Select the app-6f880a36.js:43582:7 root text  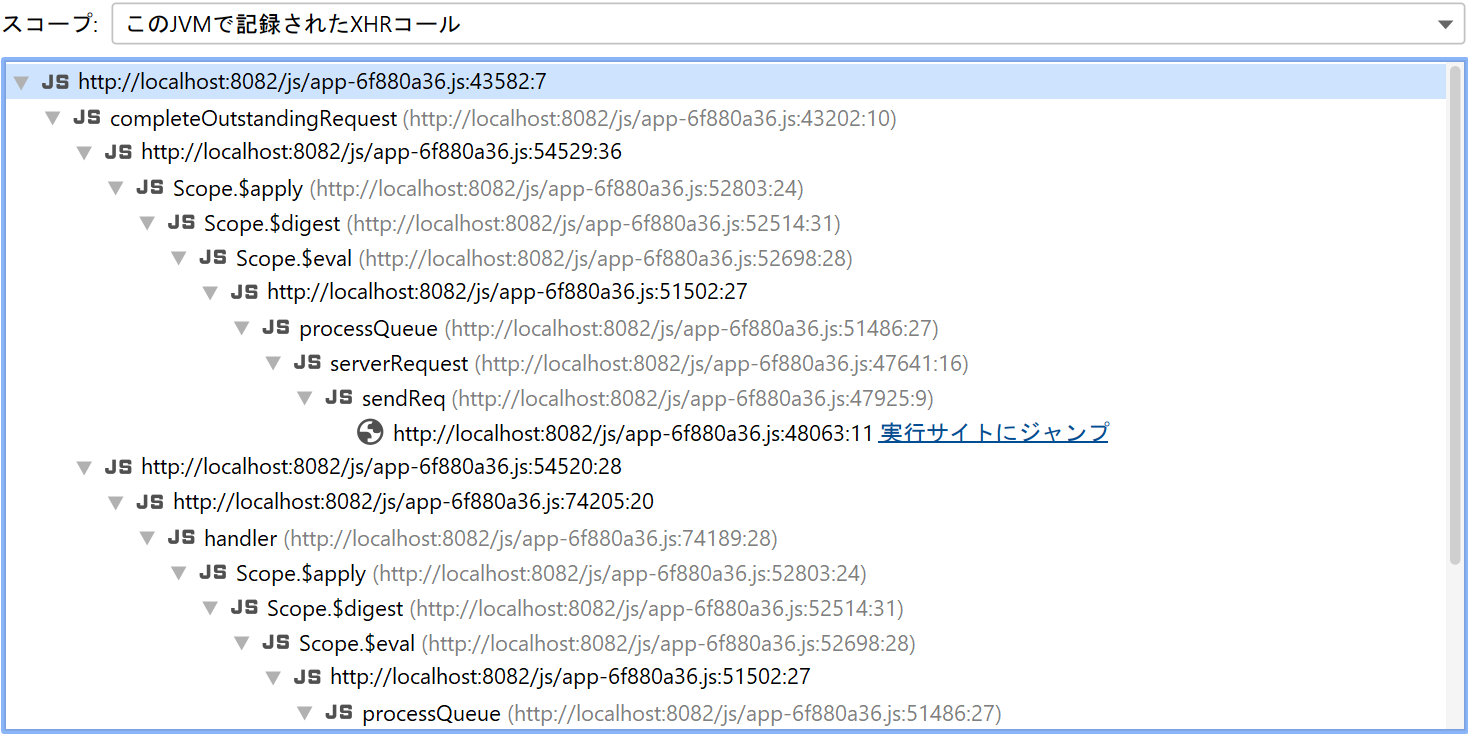[x=312, y=82]
